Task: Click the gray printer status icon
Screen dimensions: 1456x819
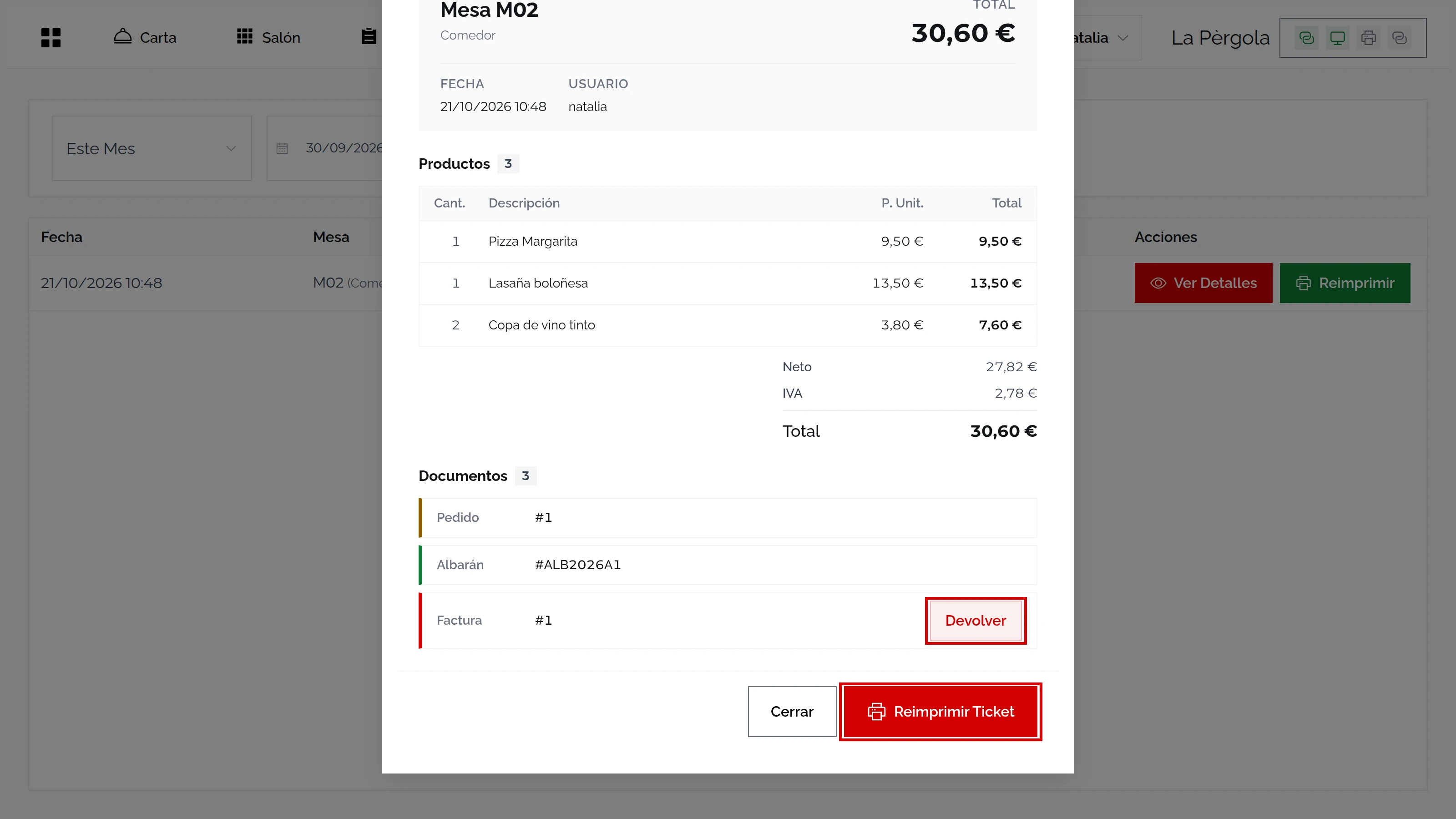Action: (x=1368, y=38)
